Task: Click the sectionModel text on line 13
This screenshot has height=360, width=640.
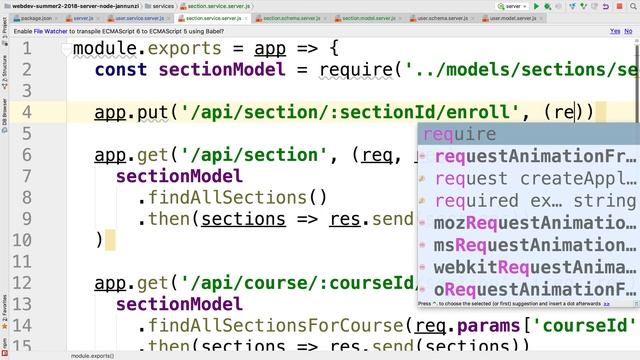Action: pyautogui.click(x=180, y=304)
